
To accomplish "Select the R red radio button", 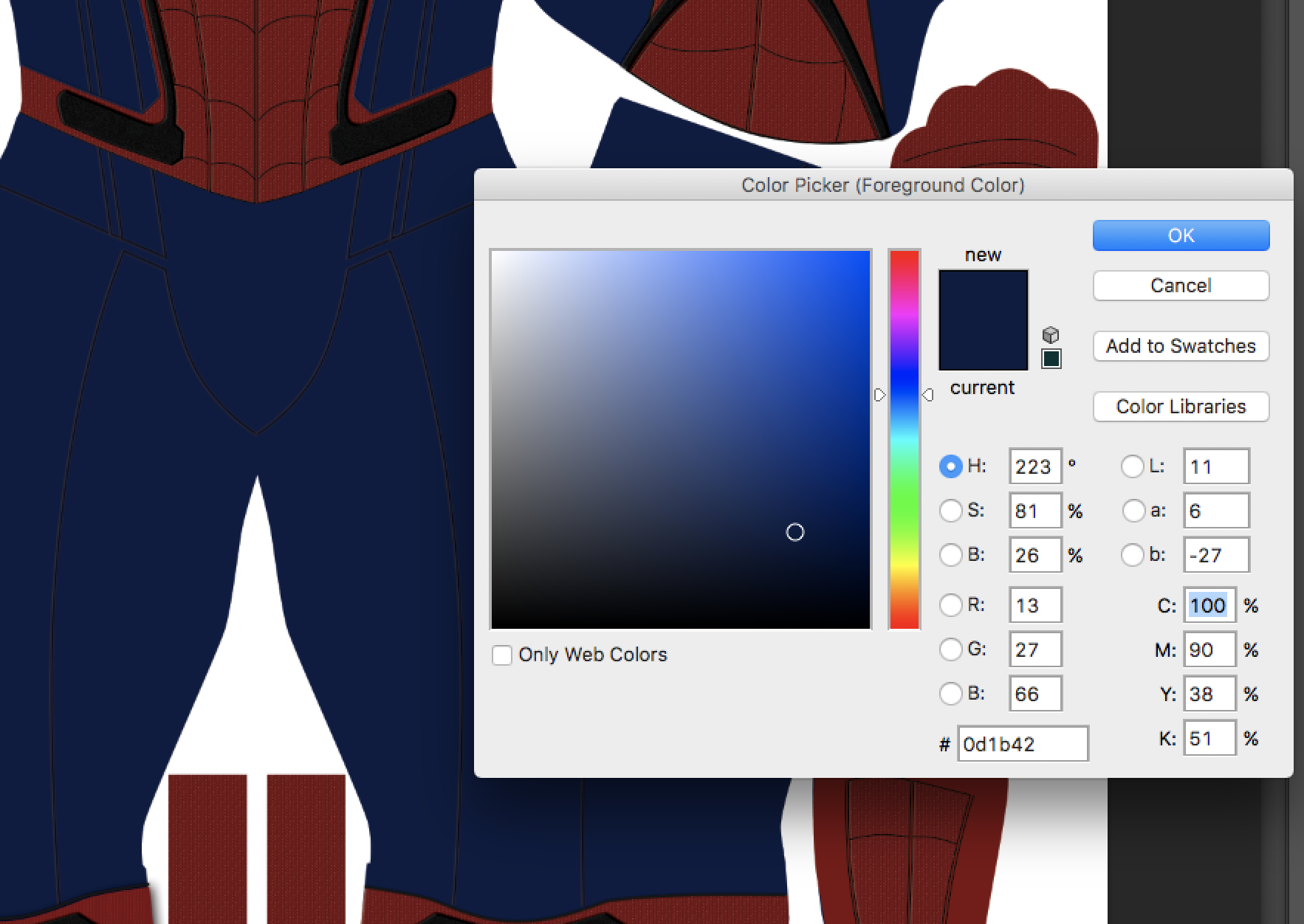I will pos(950,605).
